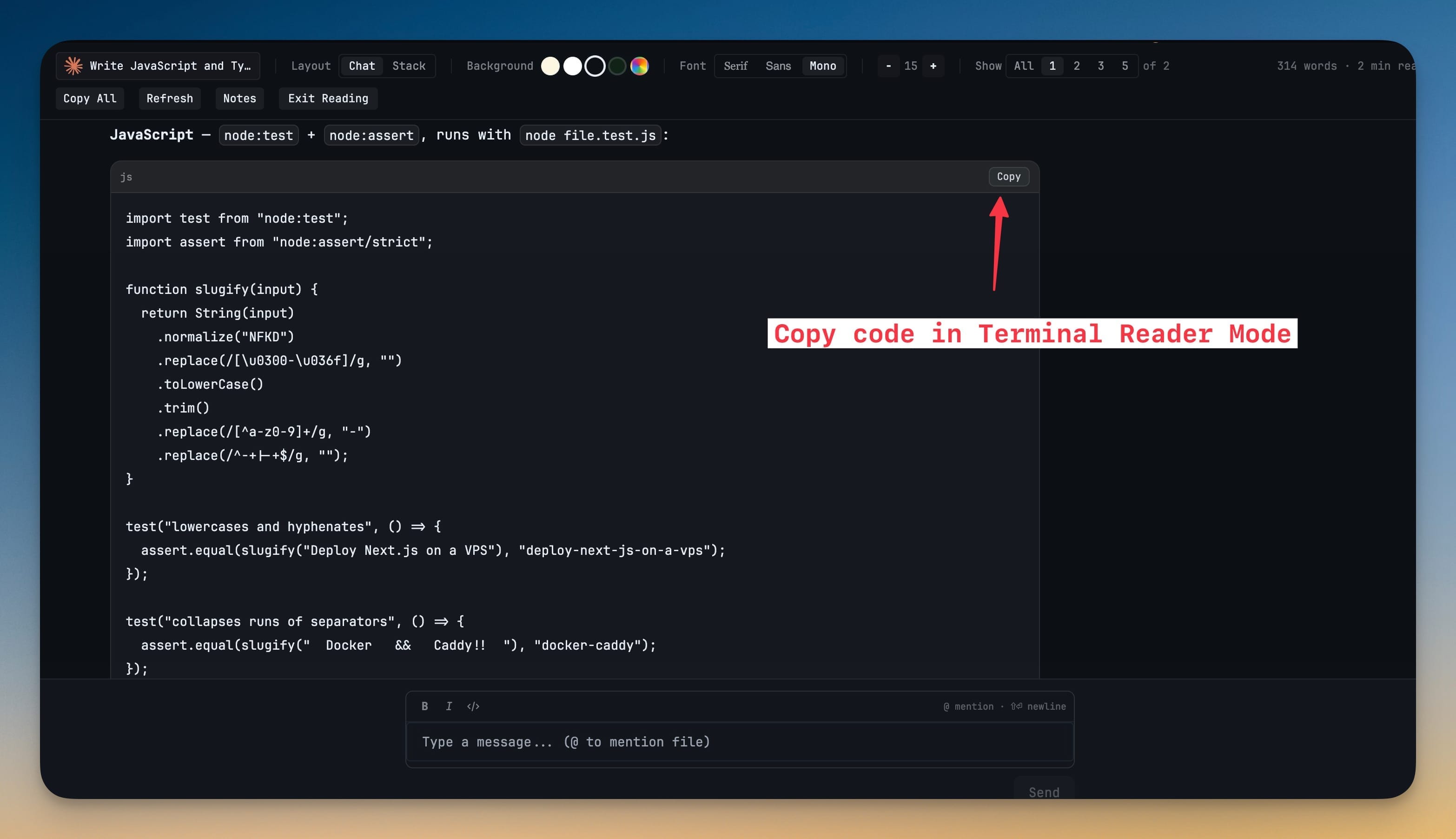Show last 2 messages

click(x=1077, y=66)
